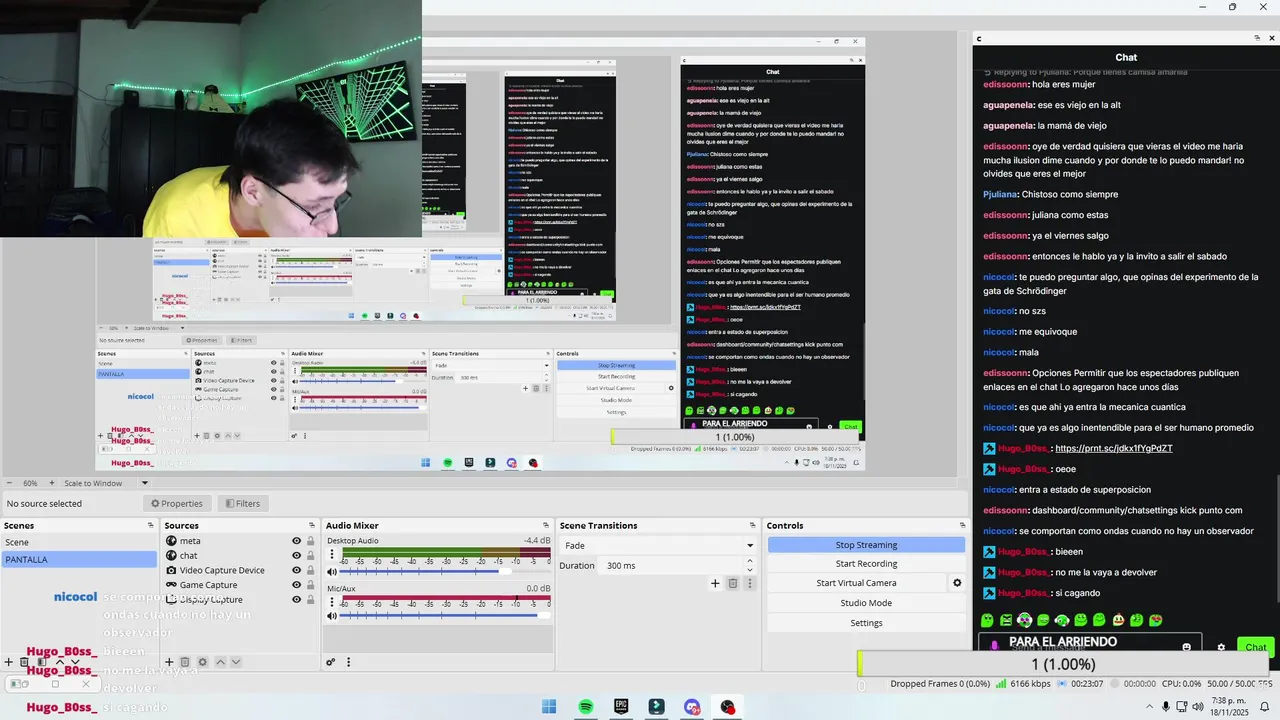Open Spotify from the taskbar

coord(585,707)
